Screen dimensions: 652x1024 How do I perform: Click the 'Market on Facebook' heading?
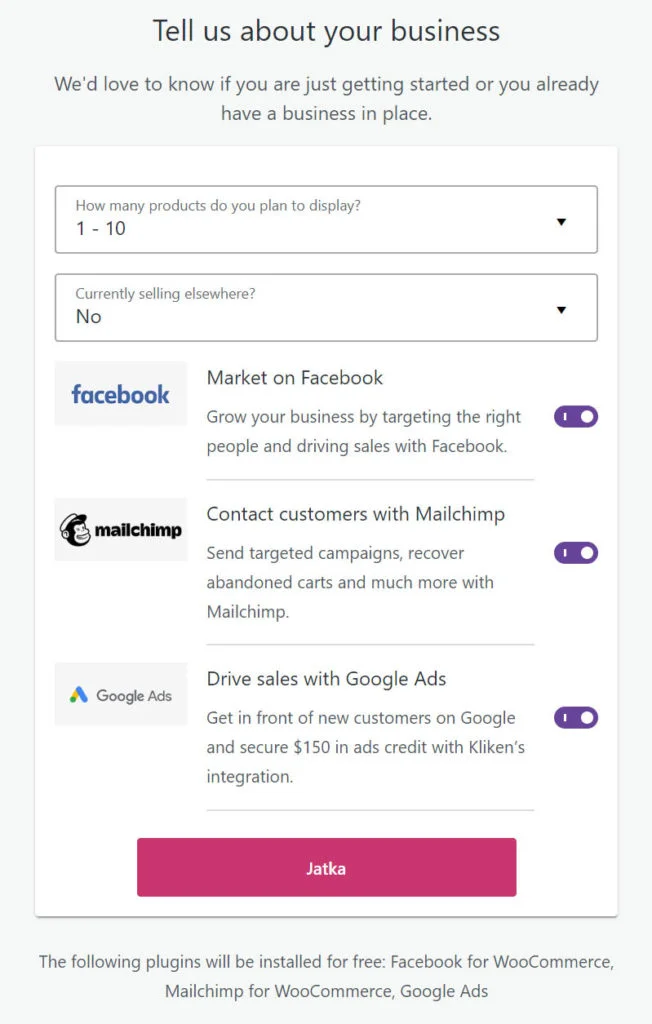(x=295, y=377)
